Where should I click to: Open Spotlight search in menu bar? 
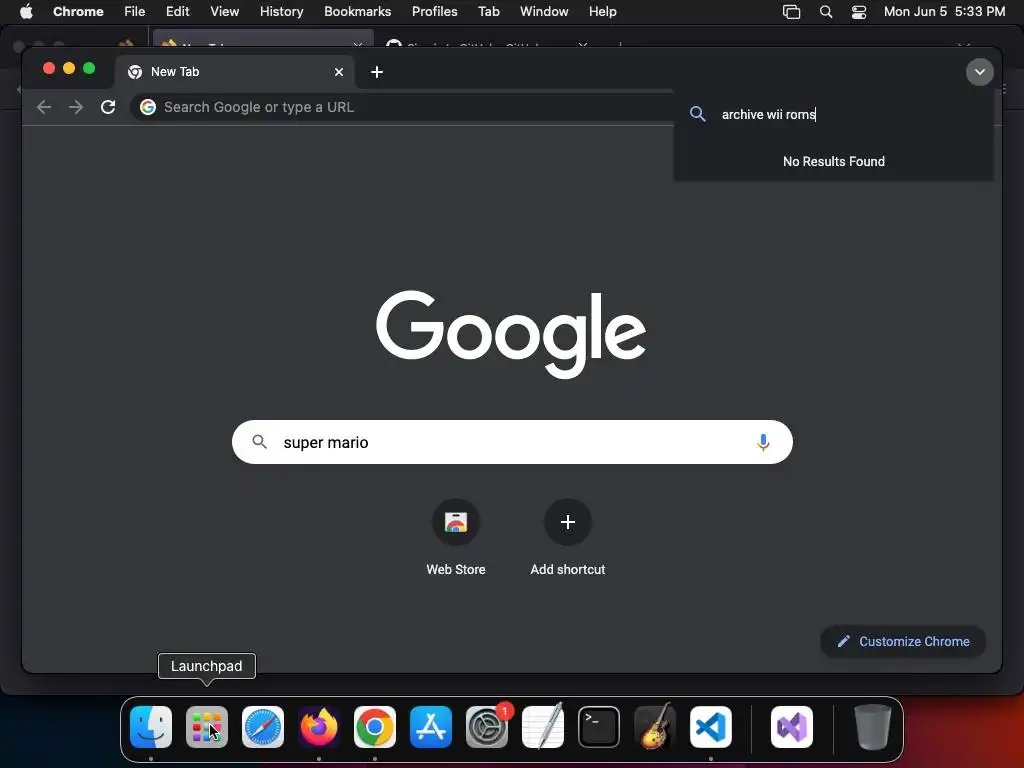(826, 12)
